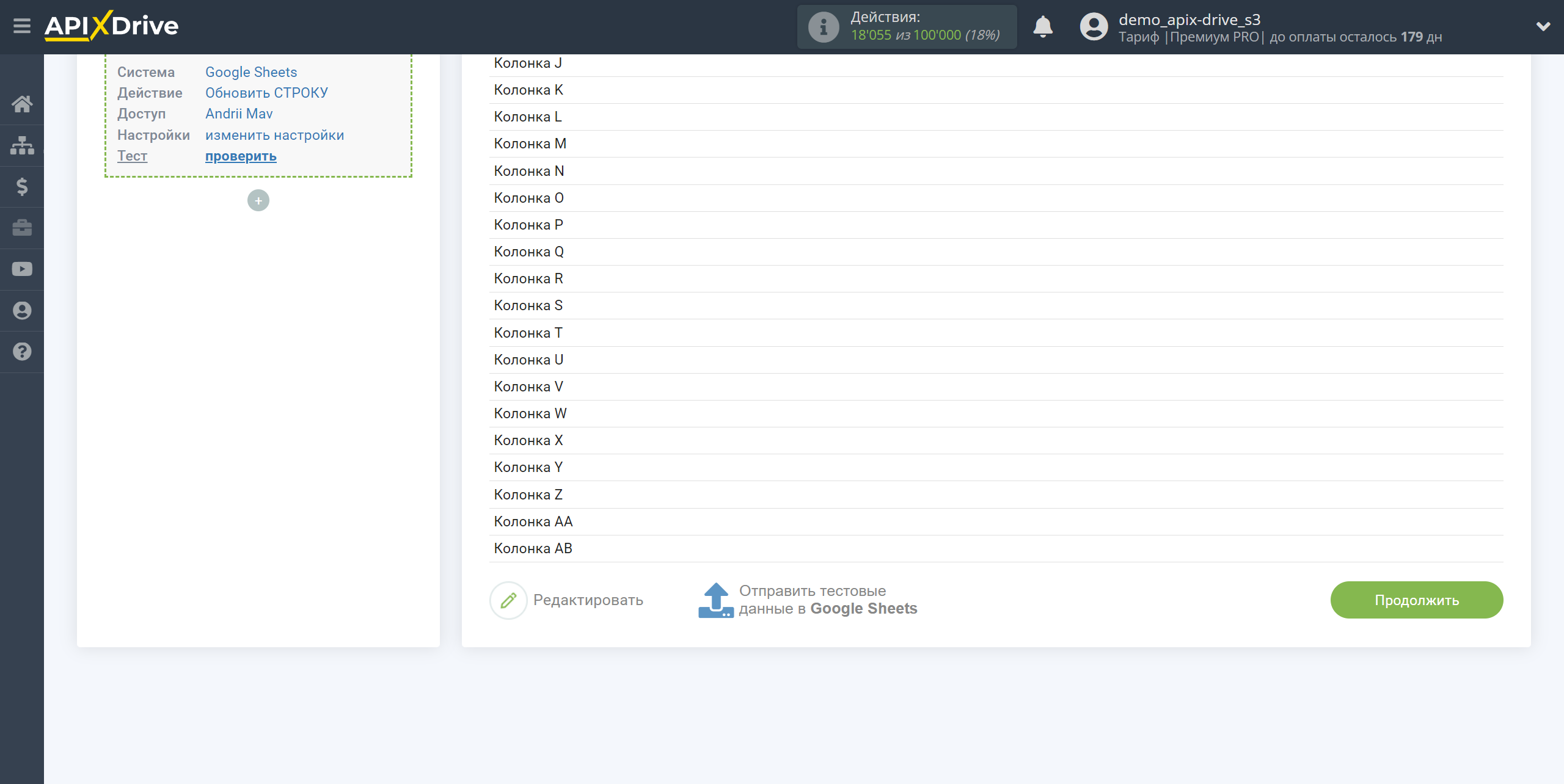Open the briefcase sidebar icon
This screenshot has height=784, width=1564.
(22, 228)
